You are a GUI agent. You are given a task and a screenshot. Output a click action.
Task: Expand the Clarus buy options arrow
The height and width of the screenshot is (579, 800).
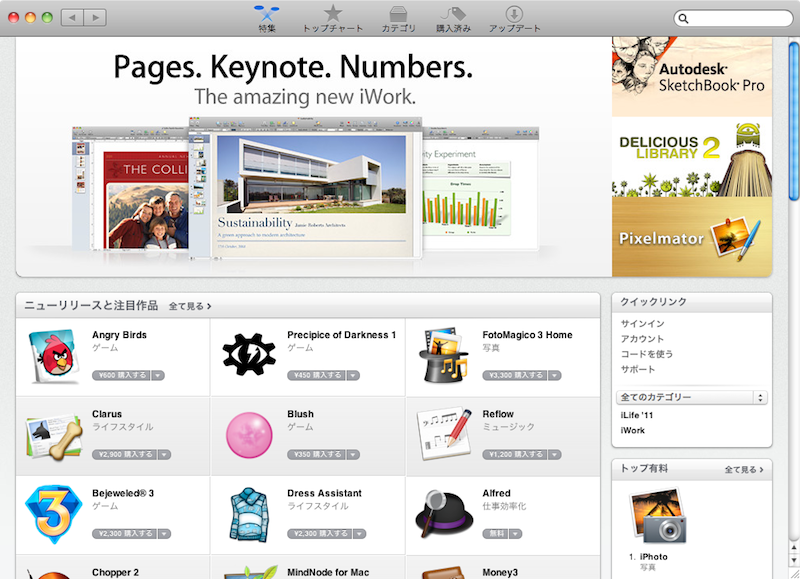(x=164, y=455)
